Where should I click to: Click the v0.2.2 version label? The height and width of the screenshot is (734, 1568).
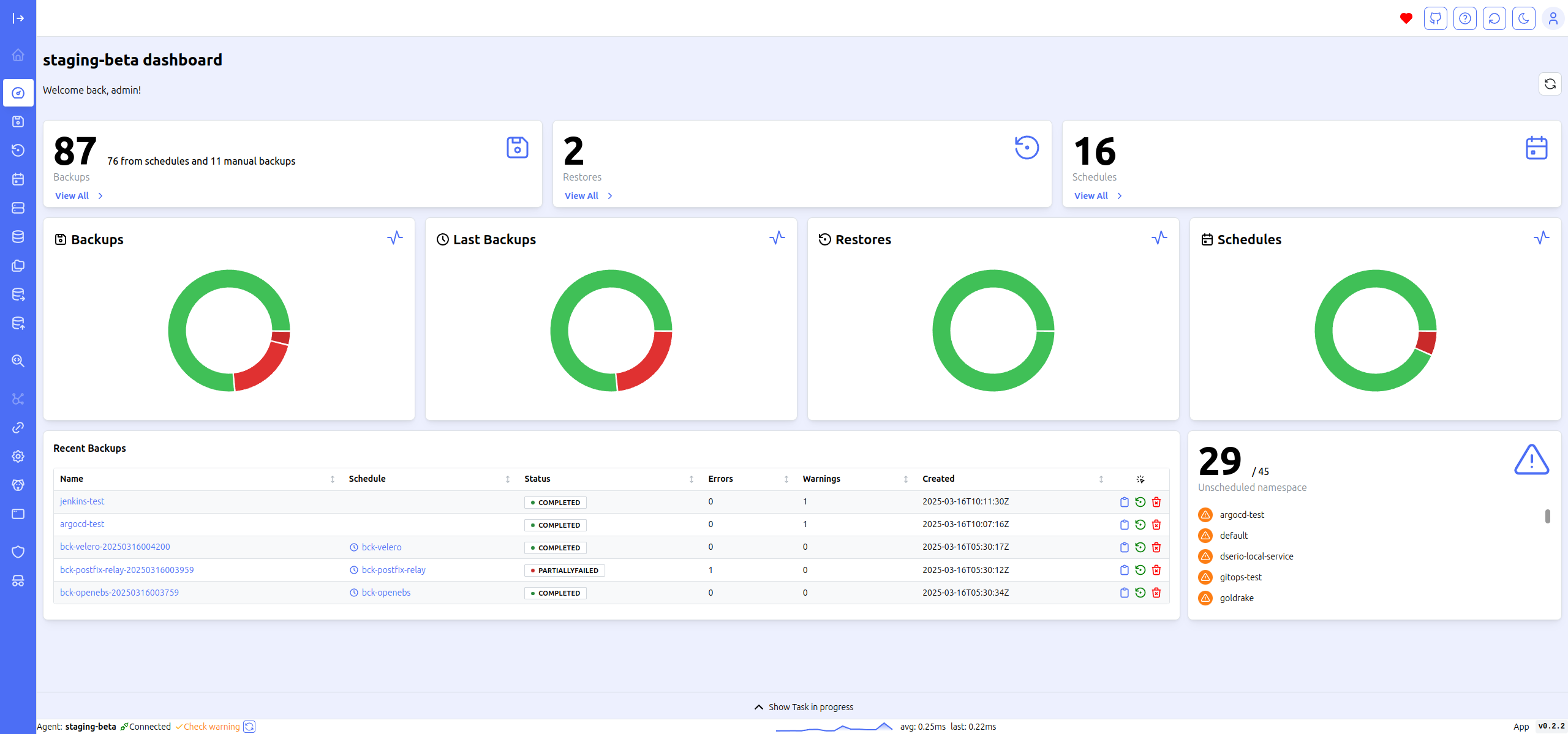(1551, 727)
